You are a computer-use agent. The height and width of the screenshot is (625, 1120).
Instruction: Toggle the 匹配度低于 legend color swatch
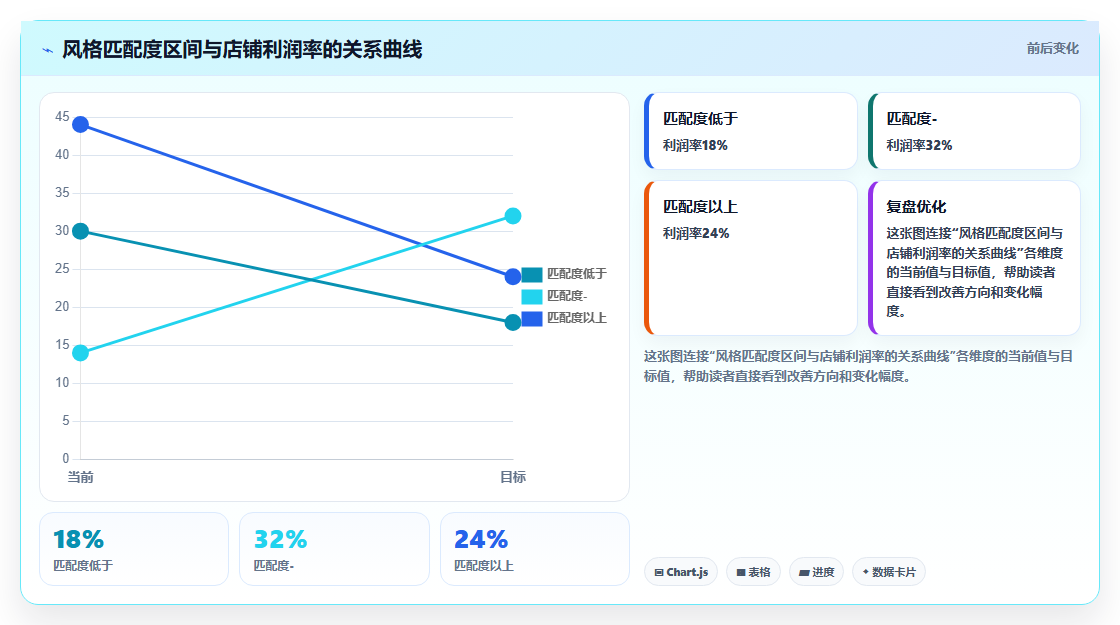tap(532, 274)
